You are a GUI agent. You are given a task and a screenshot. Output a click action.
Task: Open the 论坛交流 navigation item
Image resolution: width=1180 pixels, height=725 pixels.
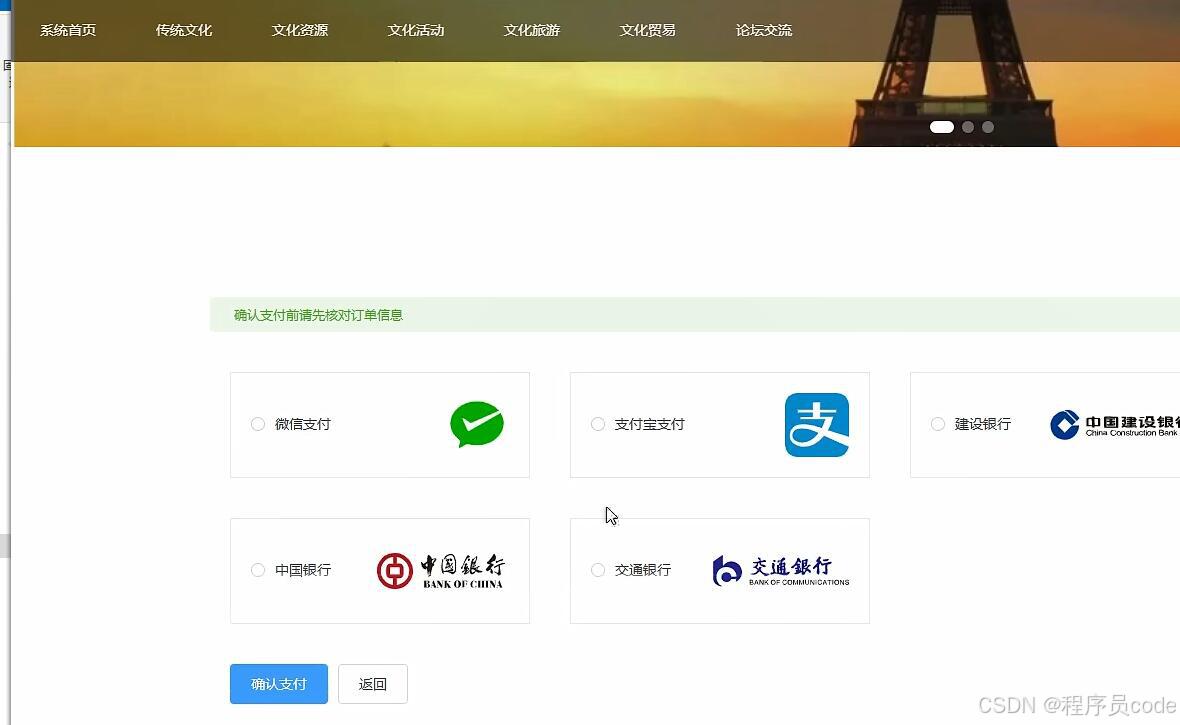click(x=763, y=30)
